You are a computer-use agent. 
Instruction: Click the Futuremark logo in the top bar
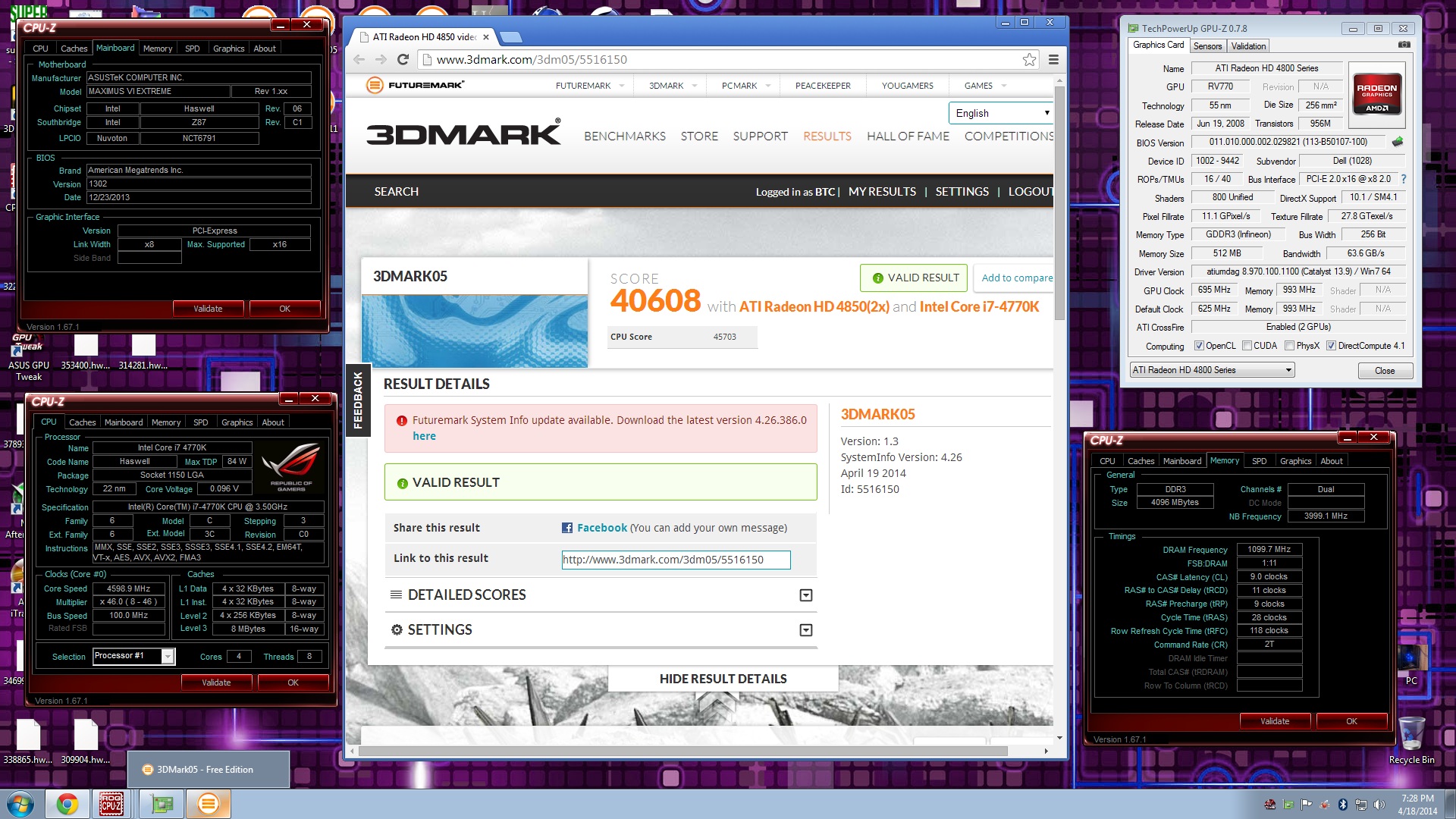(415, 85)
